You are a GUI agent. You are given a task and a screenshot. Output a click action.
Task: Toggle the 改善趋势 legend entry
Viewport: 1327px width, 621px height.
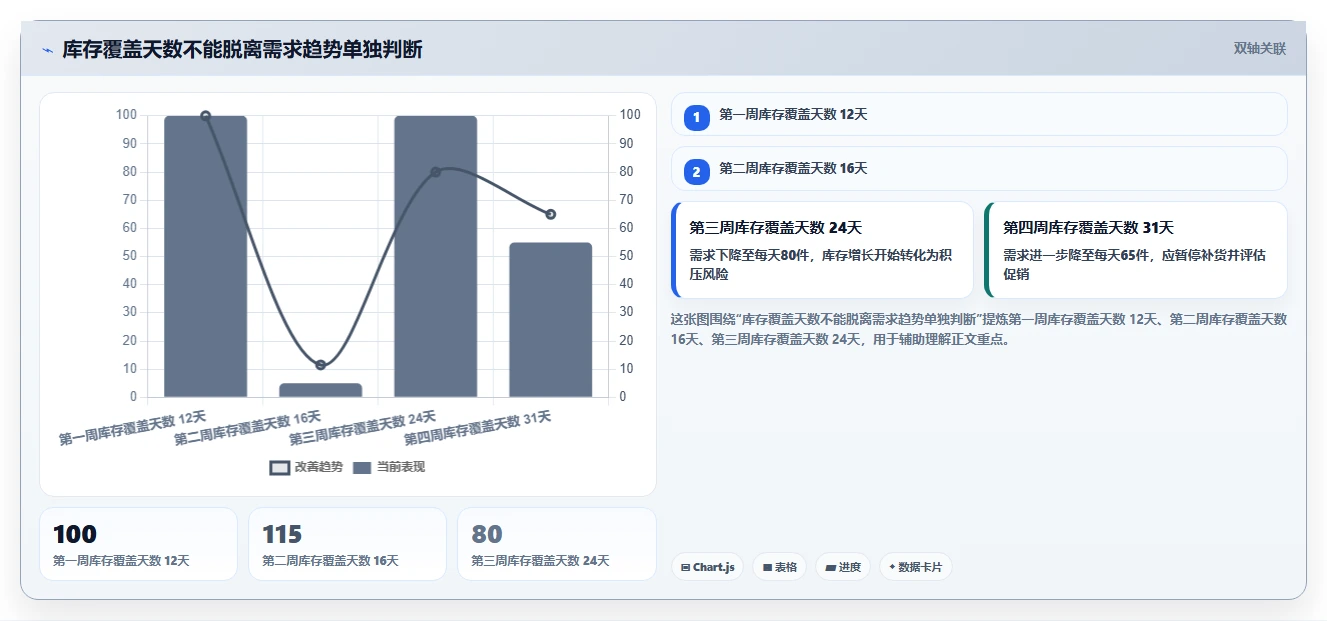coord(306,467)
